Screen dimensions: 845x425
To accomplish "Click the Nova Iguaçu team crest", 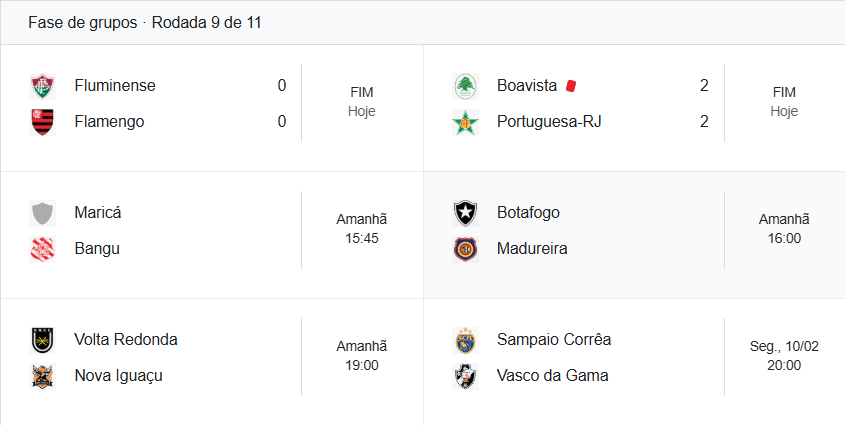I will click(42, 376).
